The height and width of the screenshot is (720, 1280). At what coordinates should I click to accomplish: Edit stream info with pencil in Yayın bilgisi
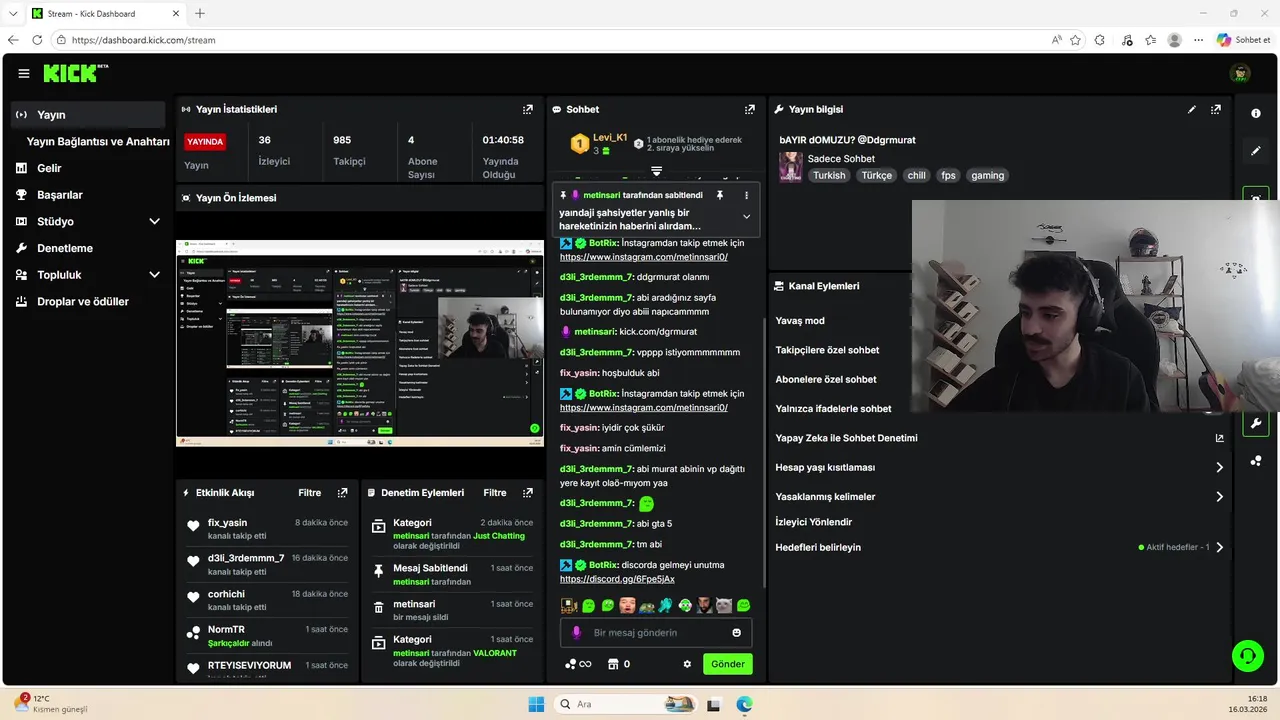coord(1192,109)
